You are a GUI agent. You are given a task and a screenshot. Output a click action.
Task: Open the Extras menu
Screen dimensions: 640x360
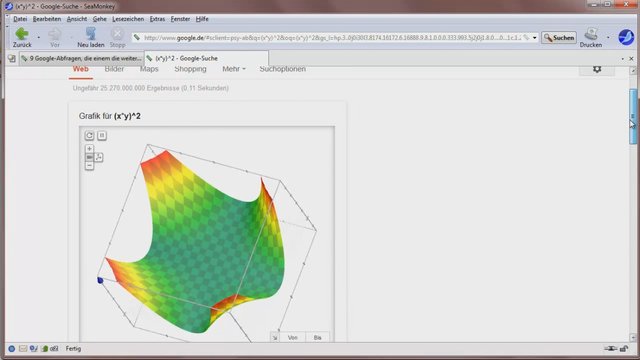coord(157,19)
